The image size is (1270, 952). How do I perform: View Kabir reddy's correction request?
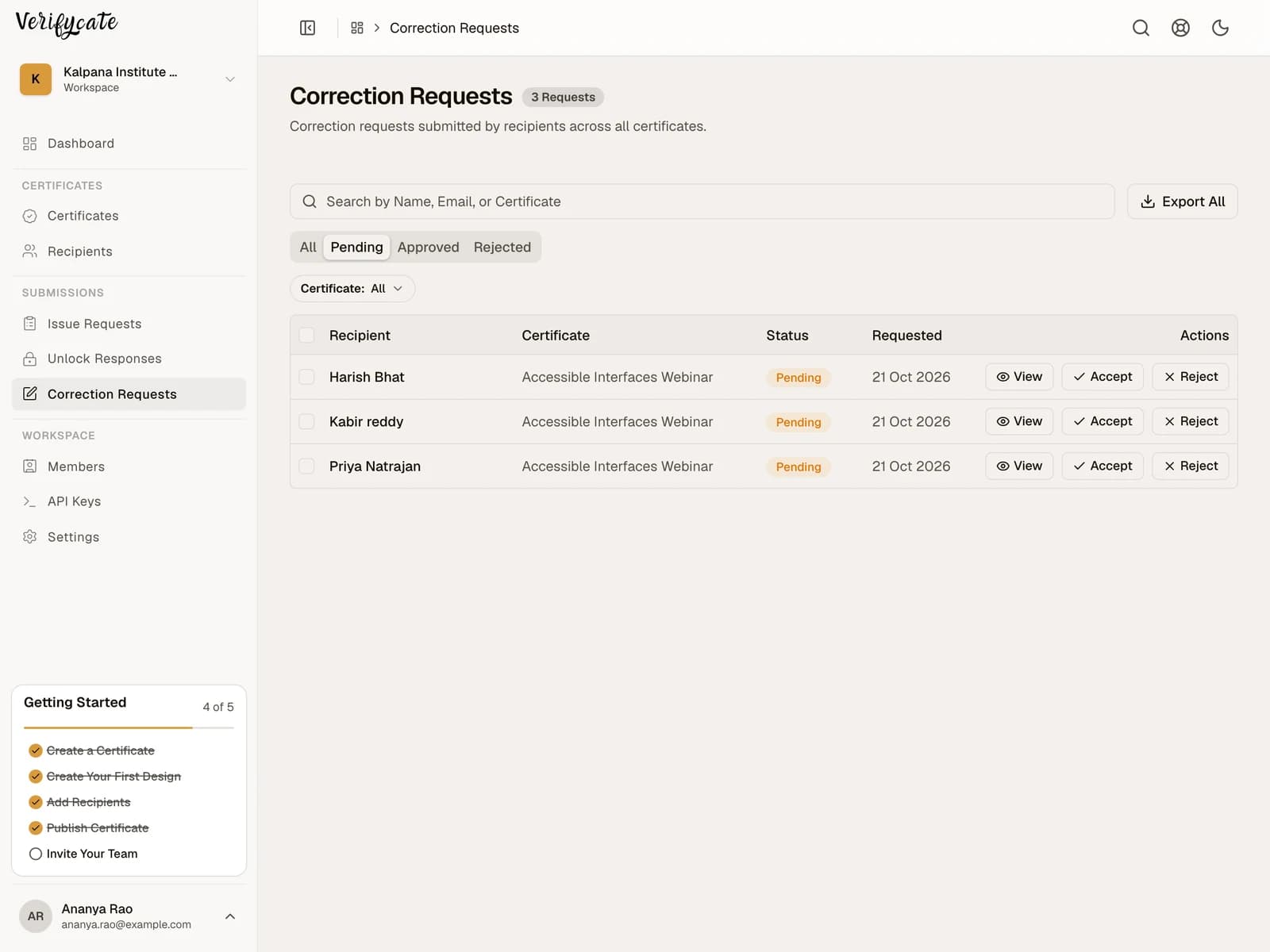[1019, 421]
